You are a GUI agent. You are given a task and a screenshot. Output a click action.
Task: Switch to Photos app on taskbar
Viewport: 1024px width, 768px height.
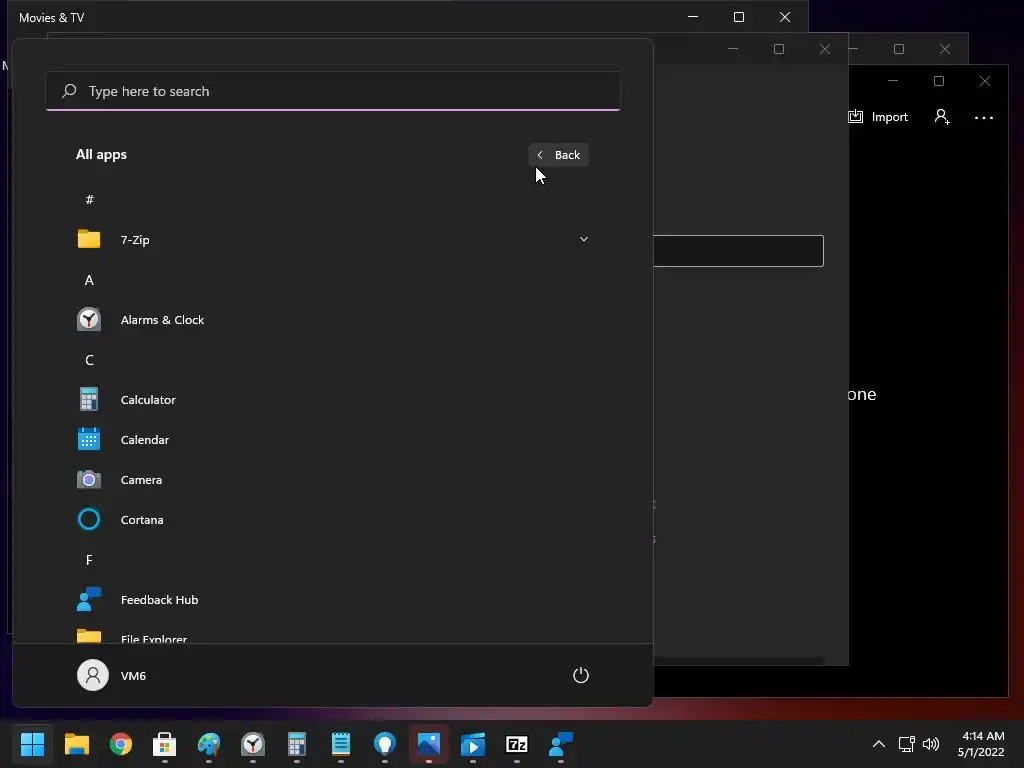tap(429, 744)
